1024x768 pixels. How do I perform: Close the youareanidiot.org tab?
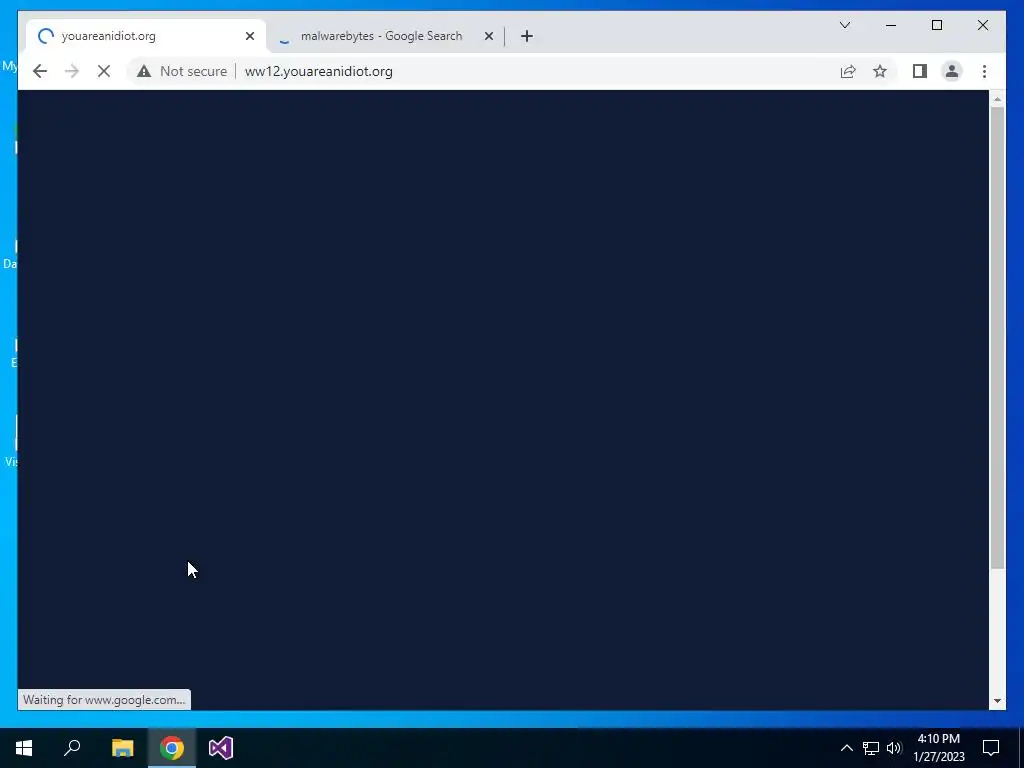249,36
